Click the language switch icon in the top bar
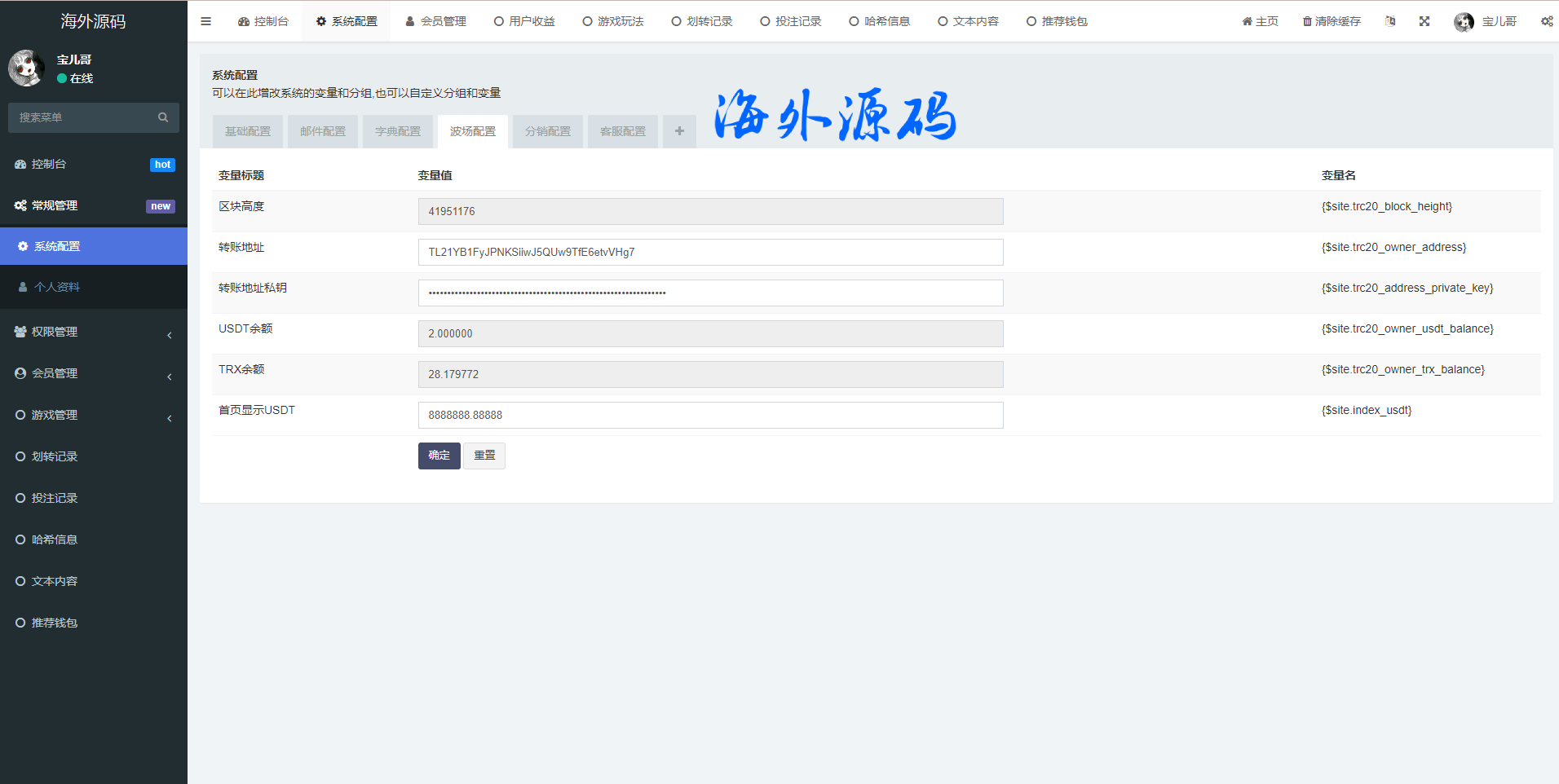The height and width of the screenshot is (784, 1559). (x=1390, y=21)
